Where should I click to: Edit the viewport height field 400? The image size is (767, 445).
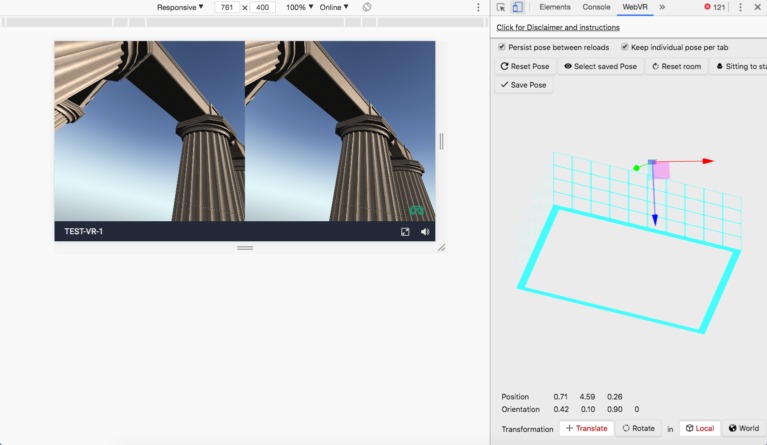262,7
